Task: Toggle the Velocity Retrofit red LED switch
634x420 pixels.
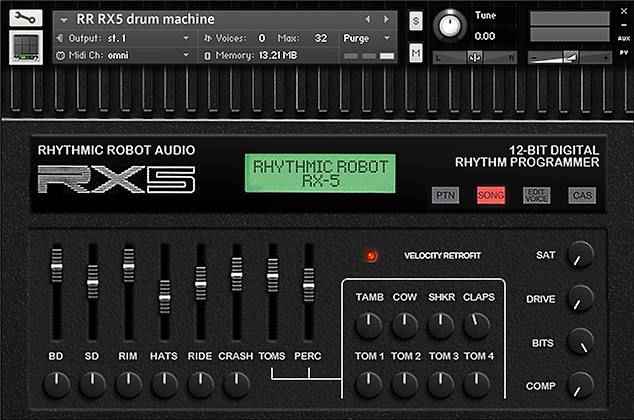Action: pyautogui.click(x=371, y=255)
